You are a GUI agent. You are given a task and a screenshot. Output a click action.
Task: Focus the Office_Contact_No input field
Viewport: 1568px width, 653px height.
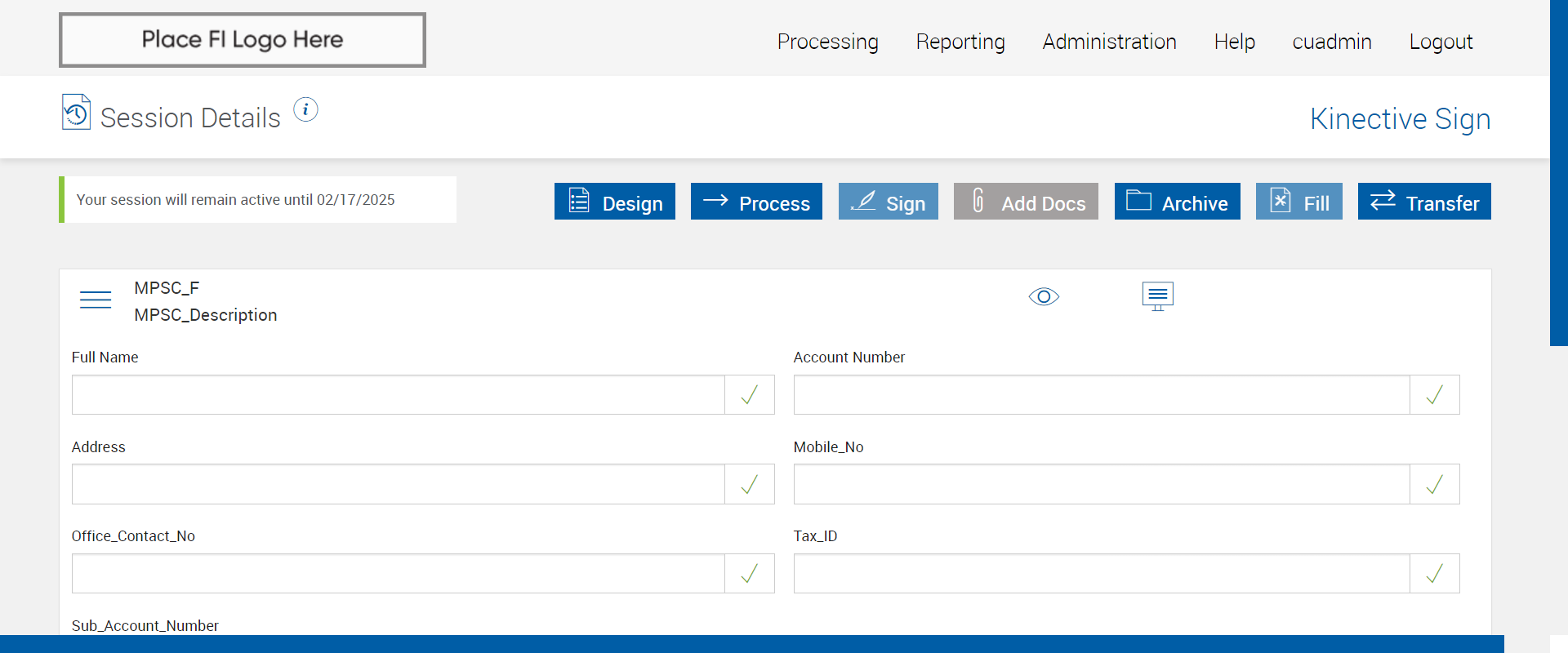coord(399,574)
